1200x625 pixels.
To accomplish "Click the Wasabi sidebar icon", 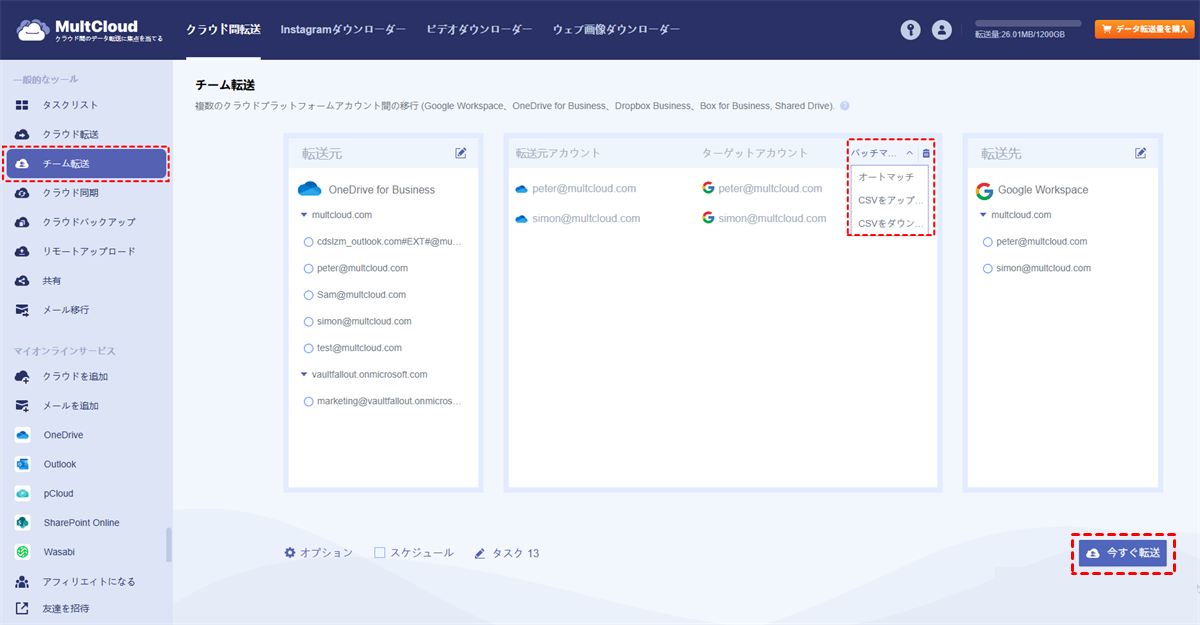I will click(22, 551).
